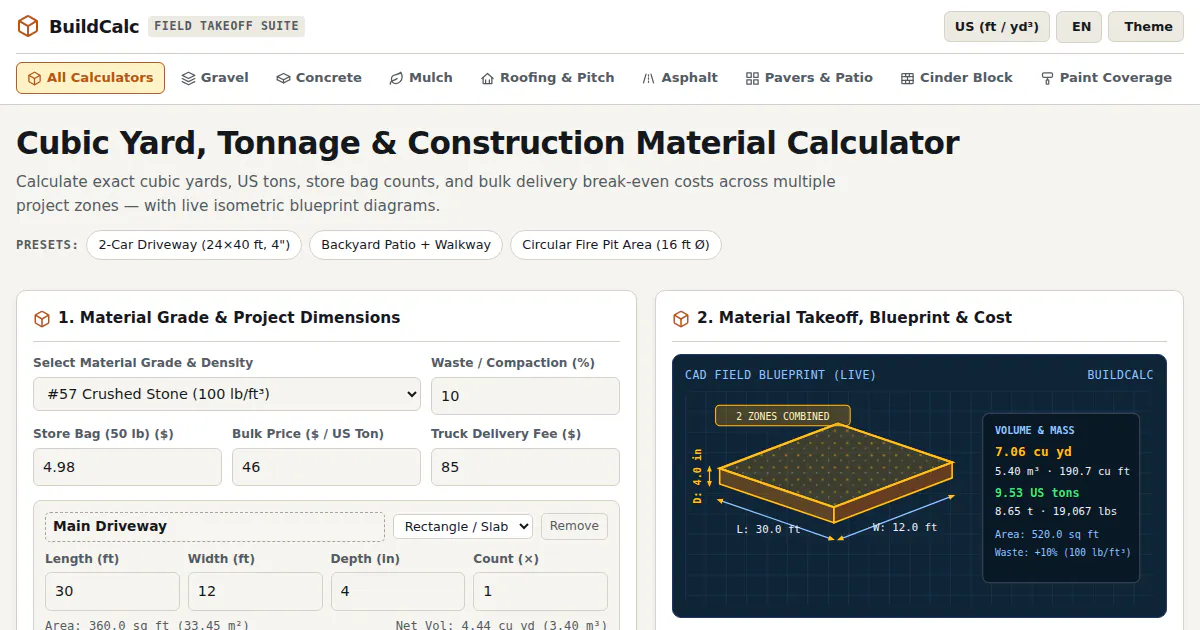Switch language with the EN button
Image resolution: width=1200 pixels, height=630 pixels.
tap(1081, 27)
